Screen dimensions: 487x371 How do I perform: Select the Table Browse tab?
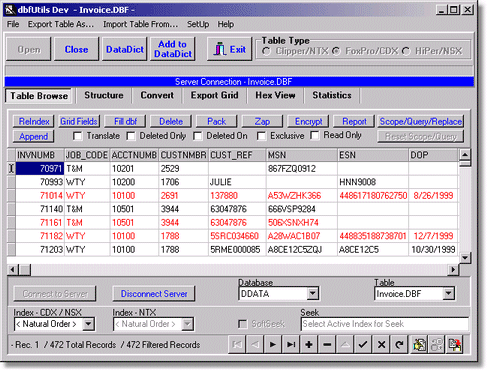click(x=39, y=96)
